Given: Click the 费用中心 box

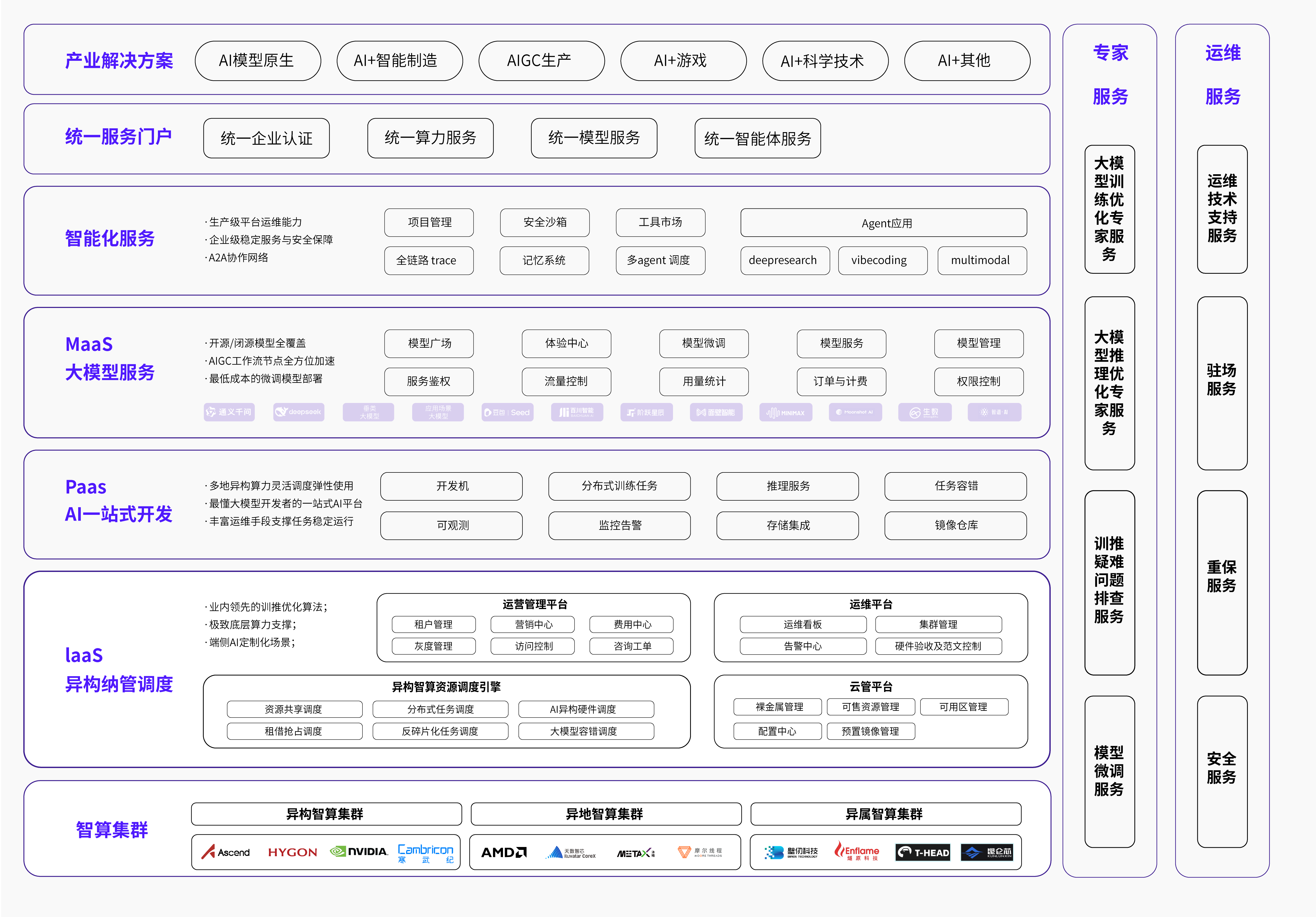Looking at the screenshot, I should click(x=632, y=624).
